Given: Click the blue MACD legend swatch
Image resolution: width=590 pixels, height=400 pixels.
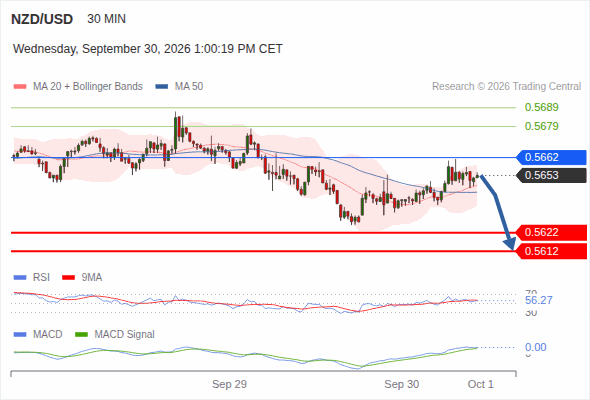Looking at the screenshot, I should [20, 335].
